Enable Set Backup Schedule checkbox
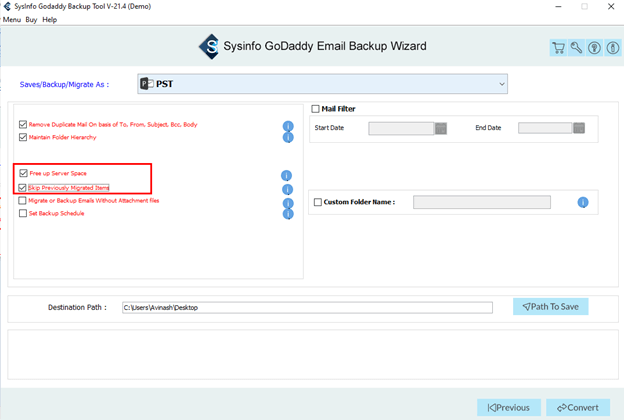Screen dimensions: 624x420 [23, 213]
